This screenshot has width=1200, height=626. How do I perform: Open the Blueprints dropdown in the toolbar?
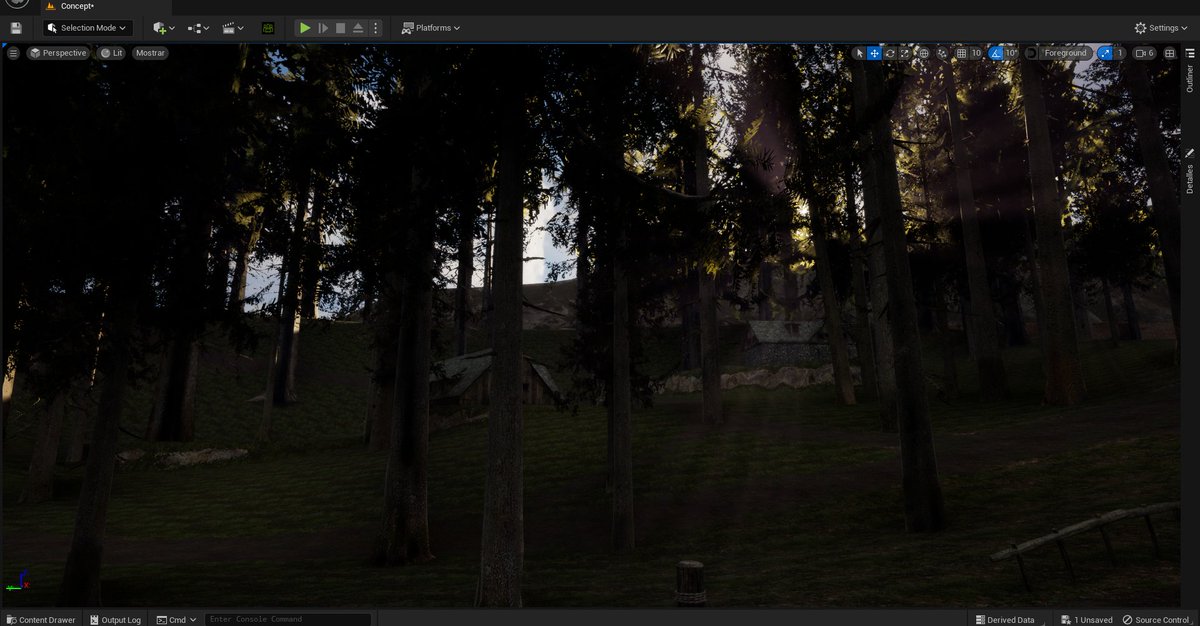tap(198, 28)
